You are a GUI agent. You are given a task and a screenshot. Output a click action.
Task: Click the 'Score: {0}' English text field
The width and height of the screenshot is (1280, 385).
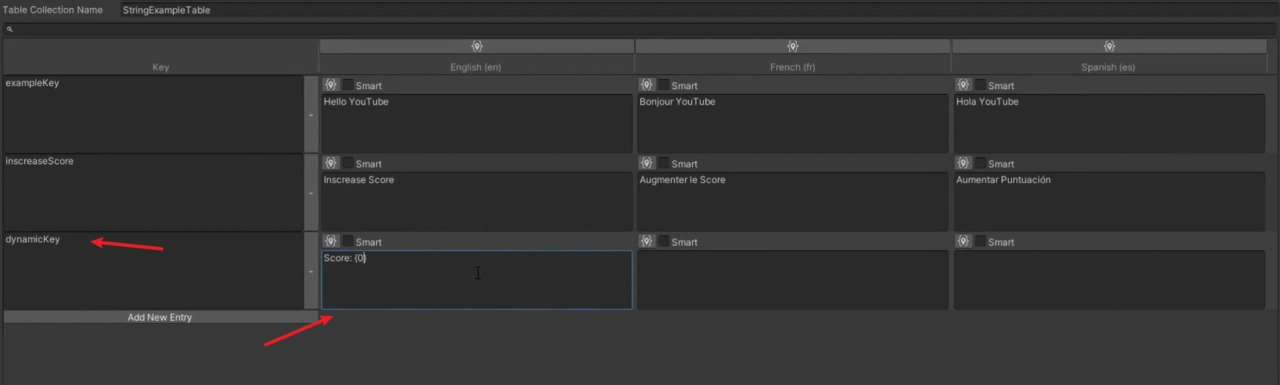click(476, 279)
